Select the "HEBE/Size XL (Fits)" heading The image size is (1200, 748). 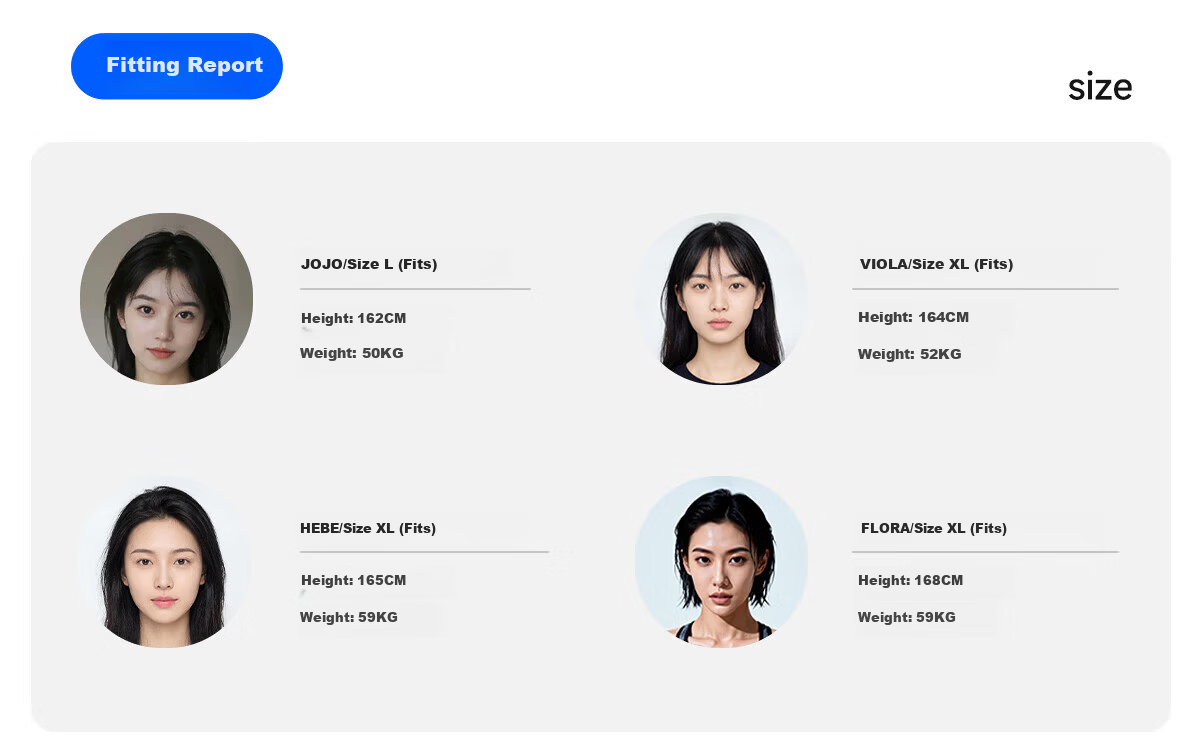point(368,528)
